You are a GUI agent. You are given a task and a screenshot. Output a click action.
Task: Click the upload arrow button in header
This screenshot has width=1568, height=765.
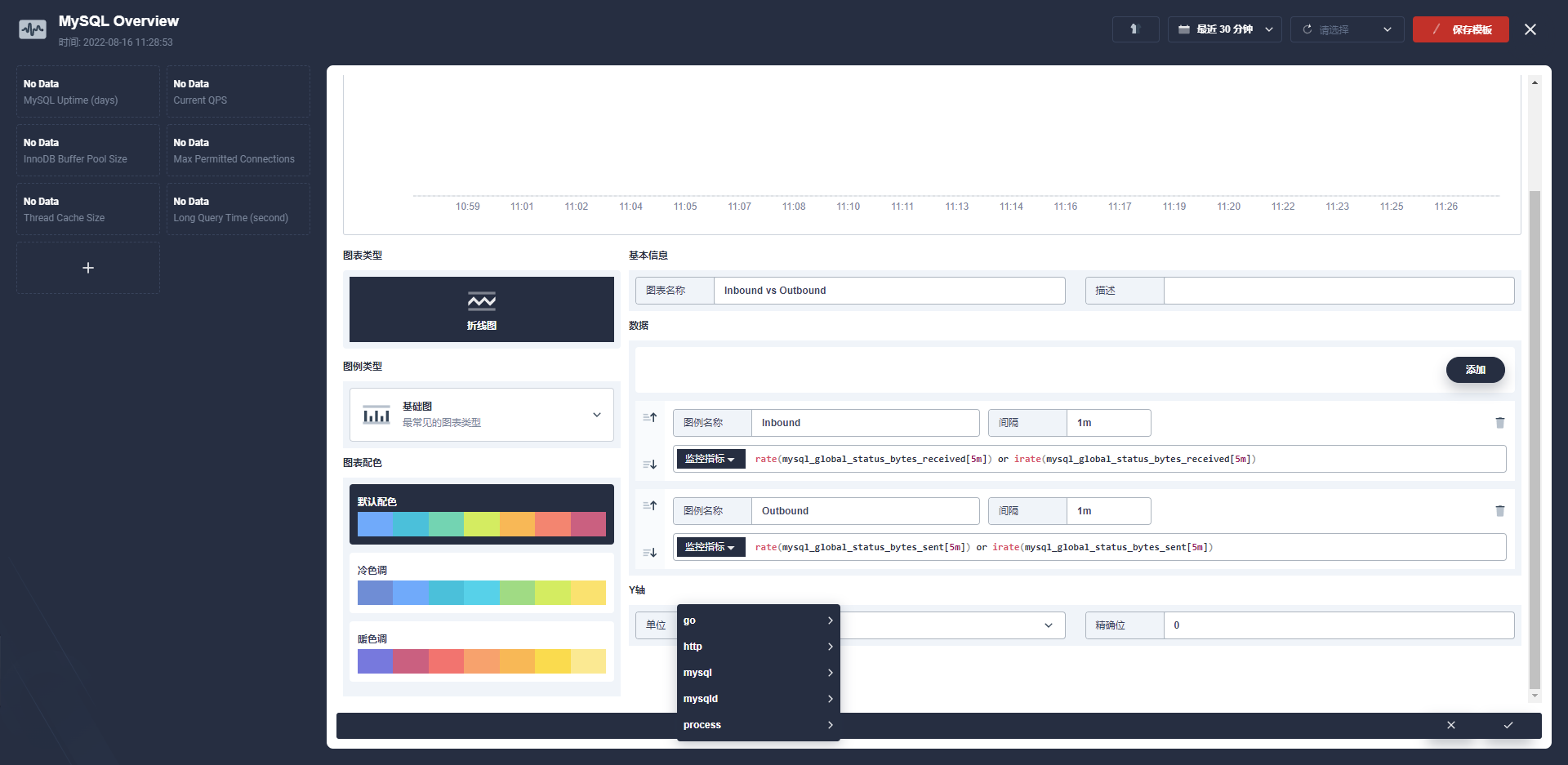point(1135,29)
